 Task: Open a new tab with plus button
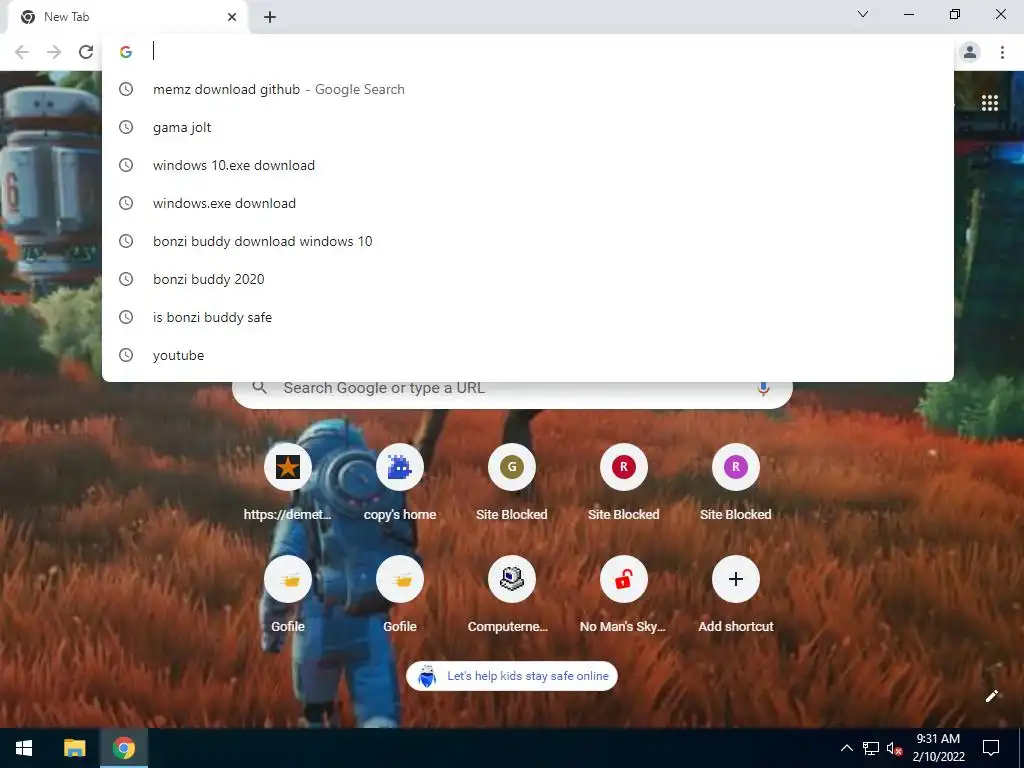(x=270, y=17)
